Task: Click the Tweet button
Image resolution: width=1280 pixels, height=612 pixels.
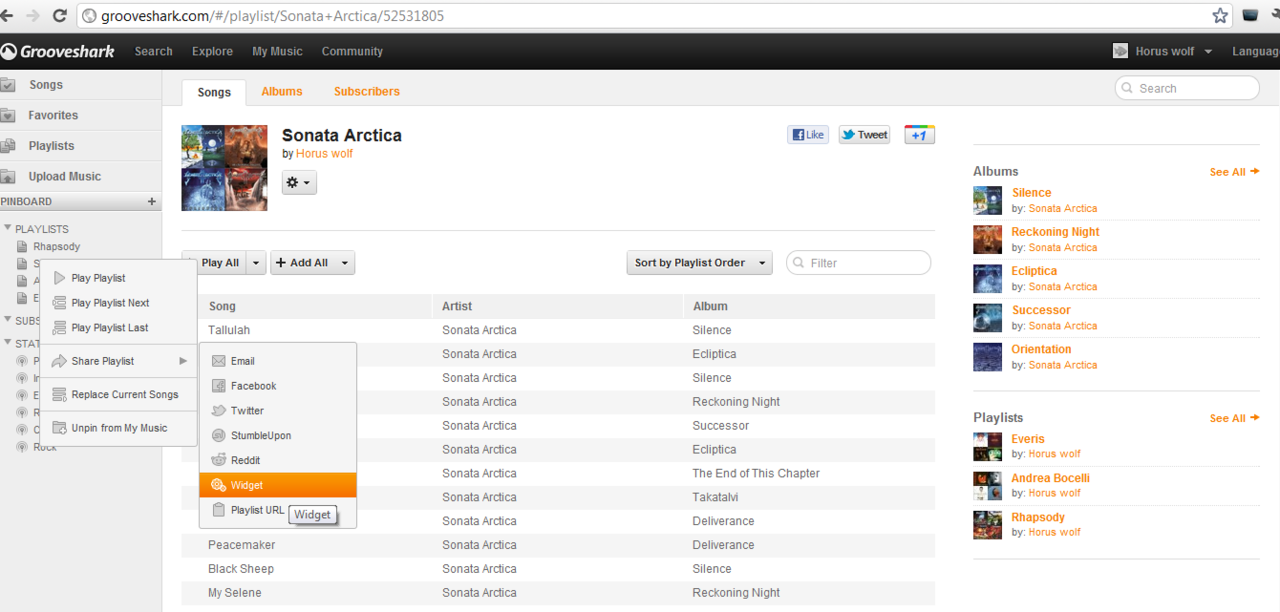Action: click(864, 135)
